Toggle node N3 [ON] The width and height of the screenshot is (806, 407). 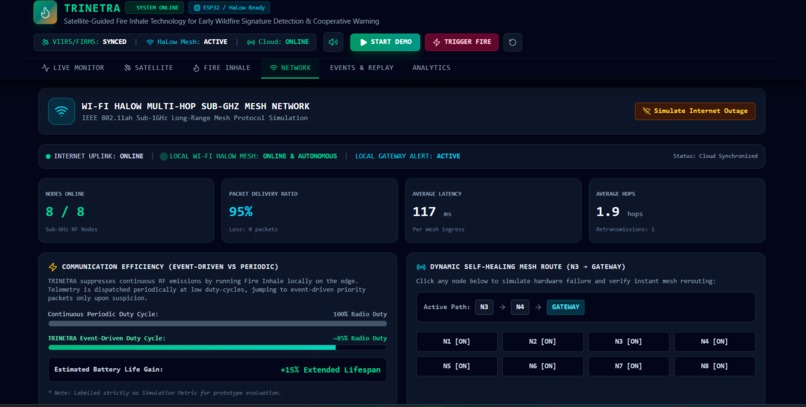(629, 342)
